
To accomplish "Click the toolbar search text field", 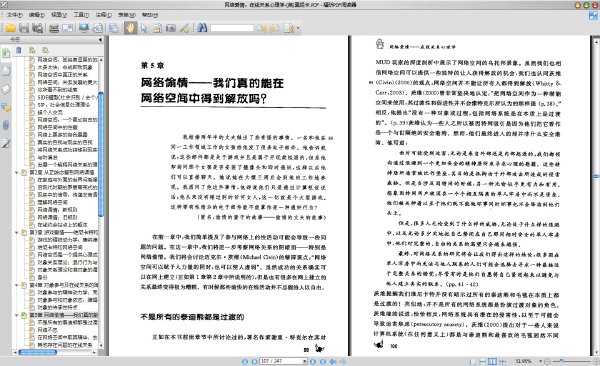I will (232, 28).
